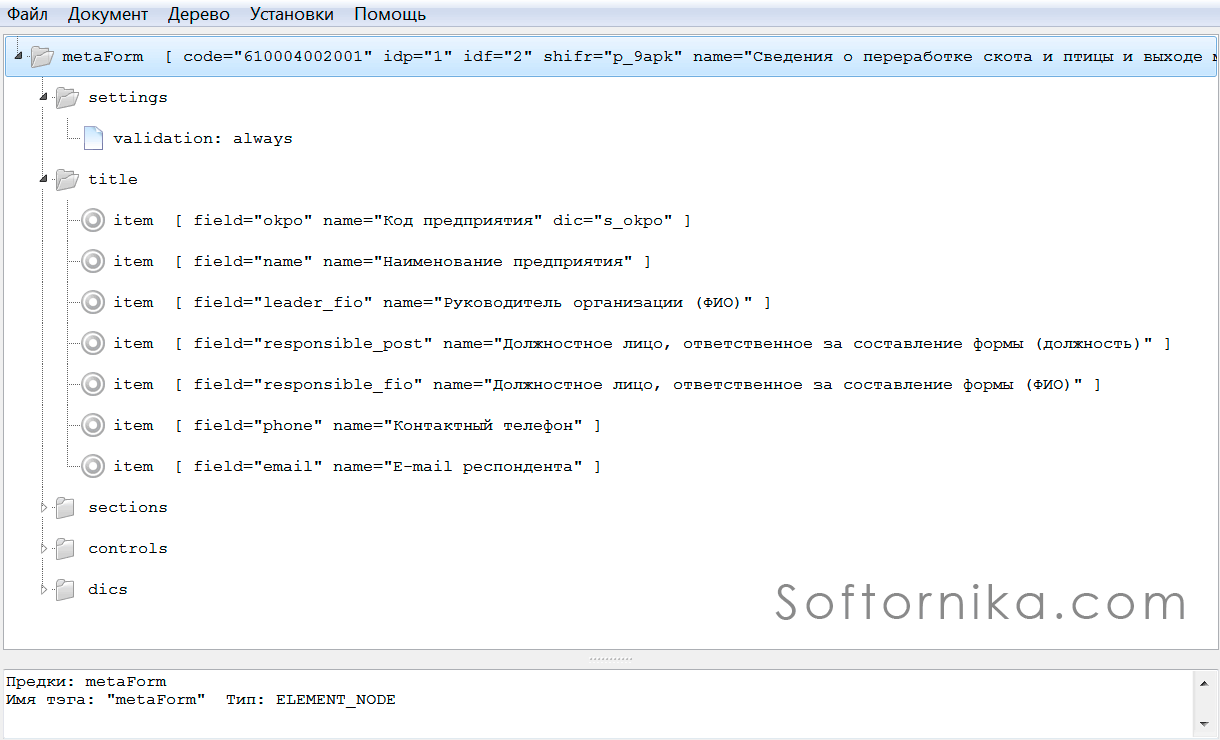Click the title folder icon
Image resolution: width=1220 pixels, height=740 pixels.
coord(66,180)
